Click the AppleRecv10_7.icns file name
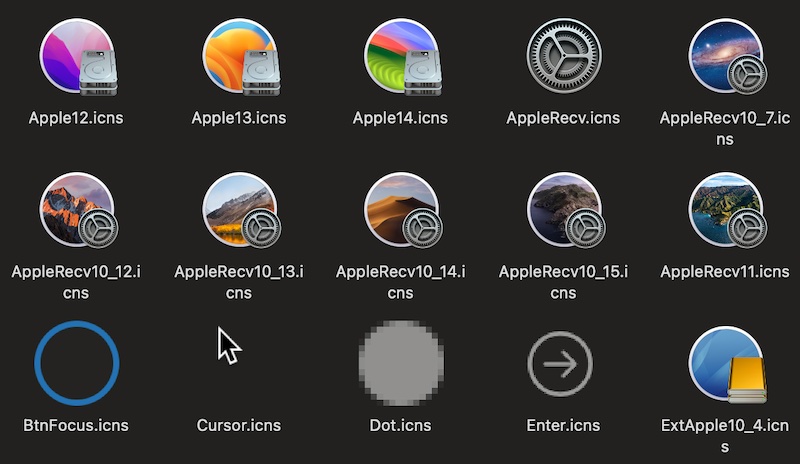Image resolution: width=800 pixels, height=464 pixels. 725,128
